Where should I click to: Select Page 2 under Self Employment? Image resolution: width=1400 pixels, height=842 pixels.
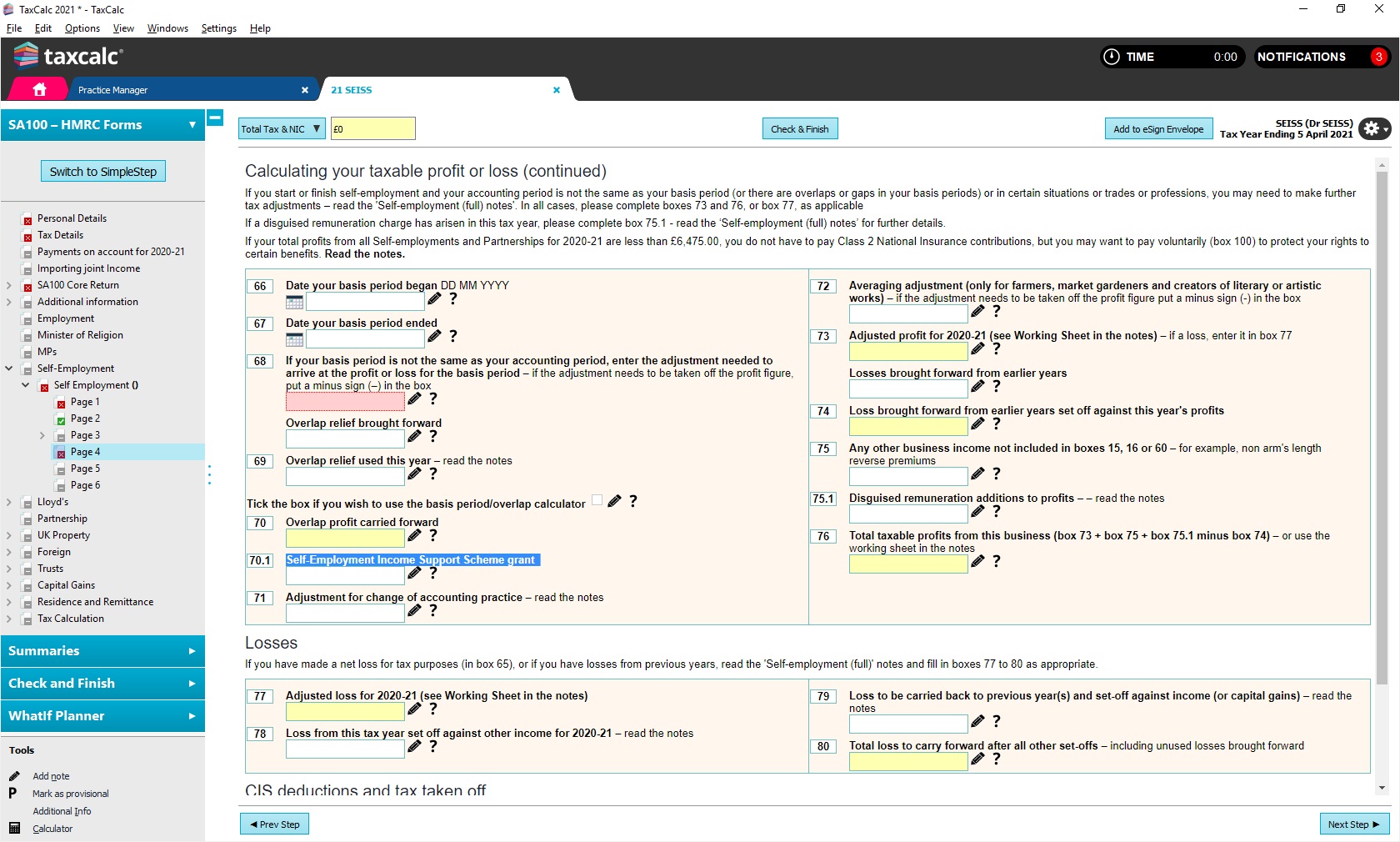(x=85, y=418)
